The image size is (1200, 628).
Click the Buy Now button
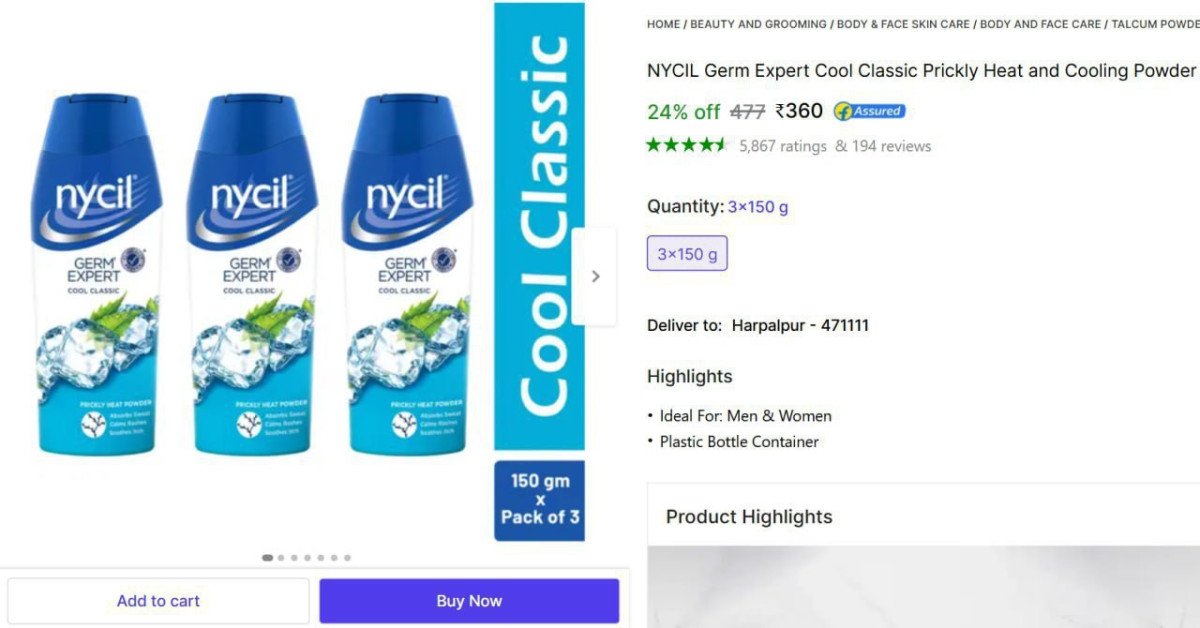pyautogui.click(x=469, y=601)
